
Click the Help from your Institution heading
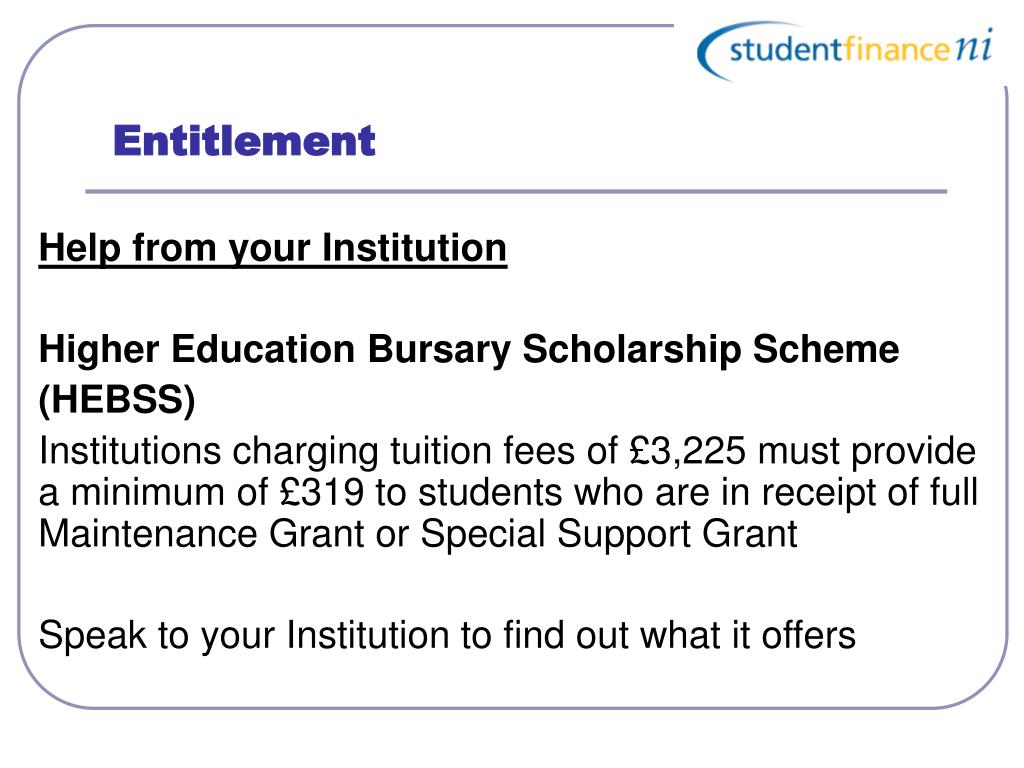point(273,249)
